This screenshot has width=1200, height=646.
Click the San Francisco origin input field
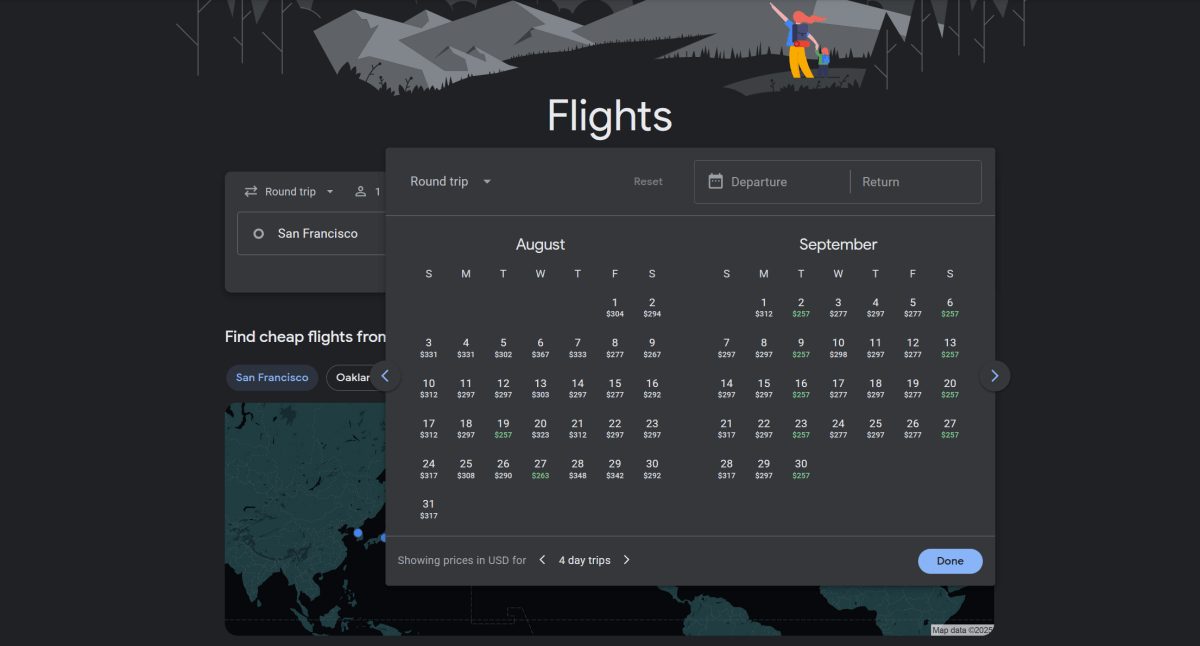tap(320, 233)
